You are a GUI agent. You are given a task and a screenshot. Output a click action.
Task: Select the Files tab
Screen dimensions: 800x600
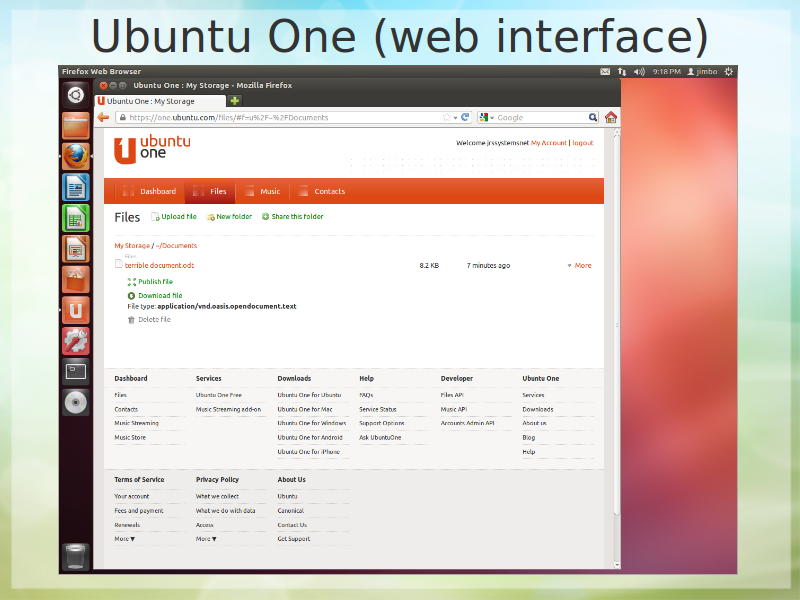(210, 191)
